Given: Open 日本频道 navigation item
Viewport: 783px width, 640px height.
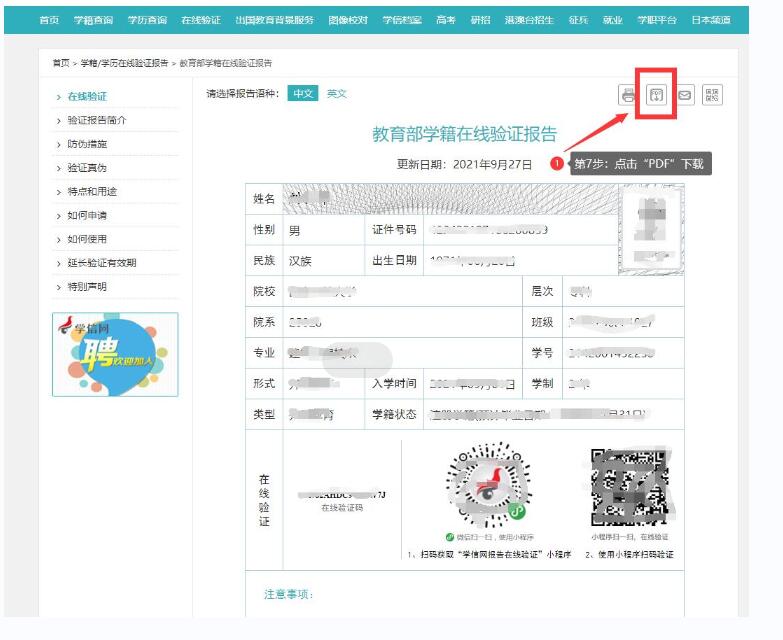Looking at the screenshot, I should 711,20.
